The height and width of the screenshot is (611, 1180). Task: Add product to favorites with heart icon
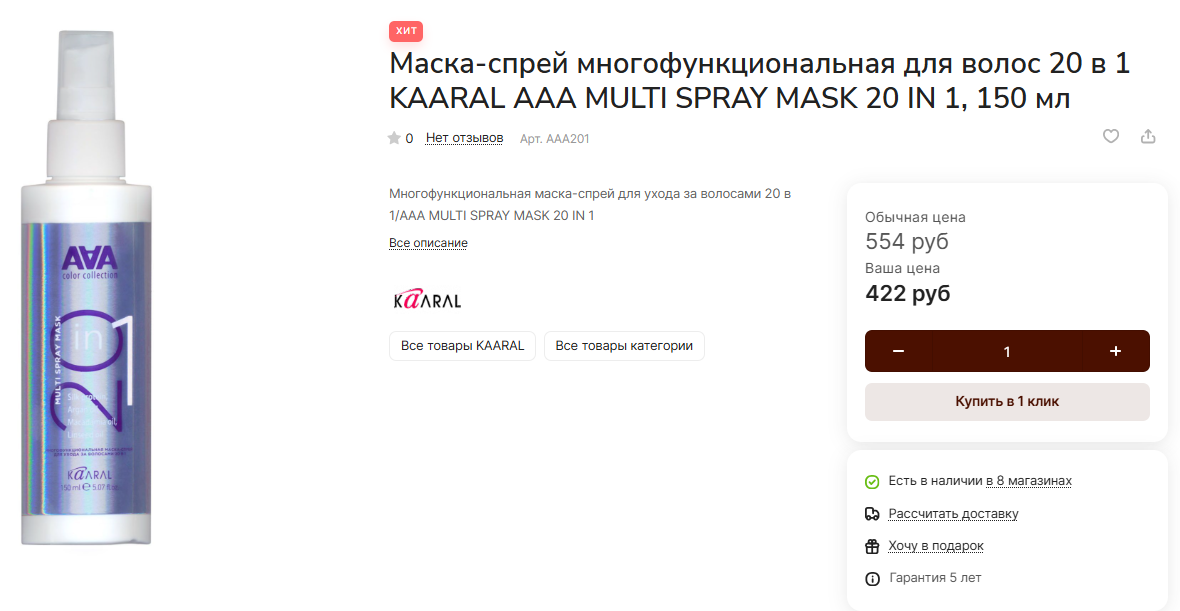pos(1111,136)
